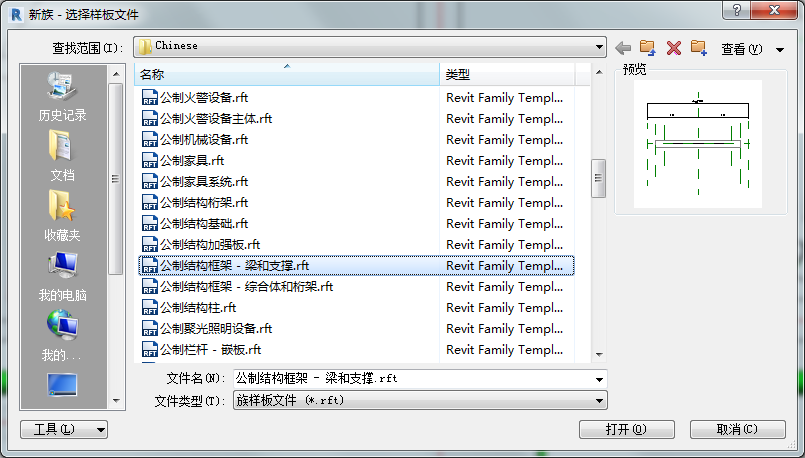Click type cell of 公制家具.rft row
The height and width of the screenshot is (458, 805).
coord(505,161)
